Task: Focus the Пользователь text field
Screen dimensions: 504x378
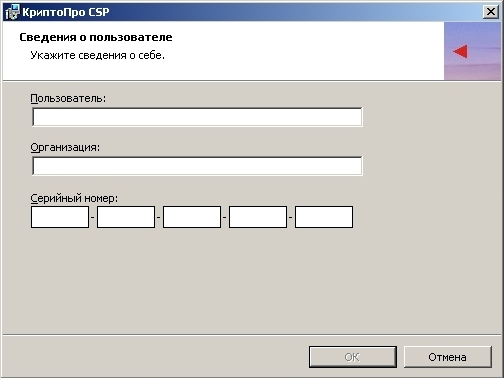Action: pos(197,117)
